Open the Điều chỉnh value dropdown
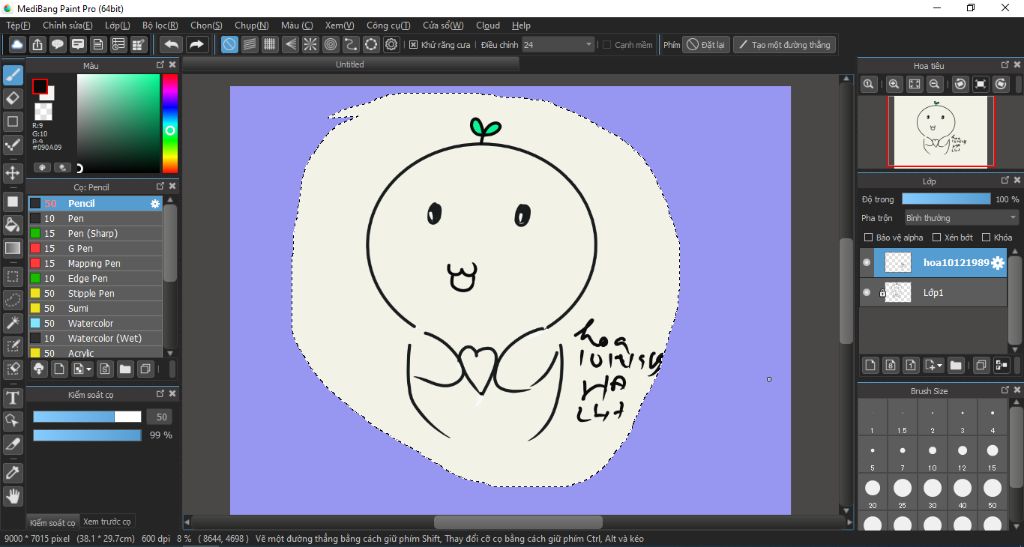 [558, 44]
